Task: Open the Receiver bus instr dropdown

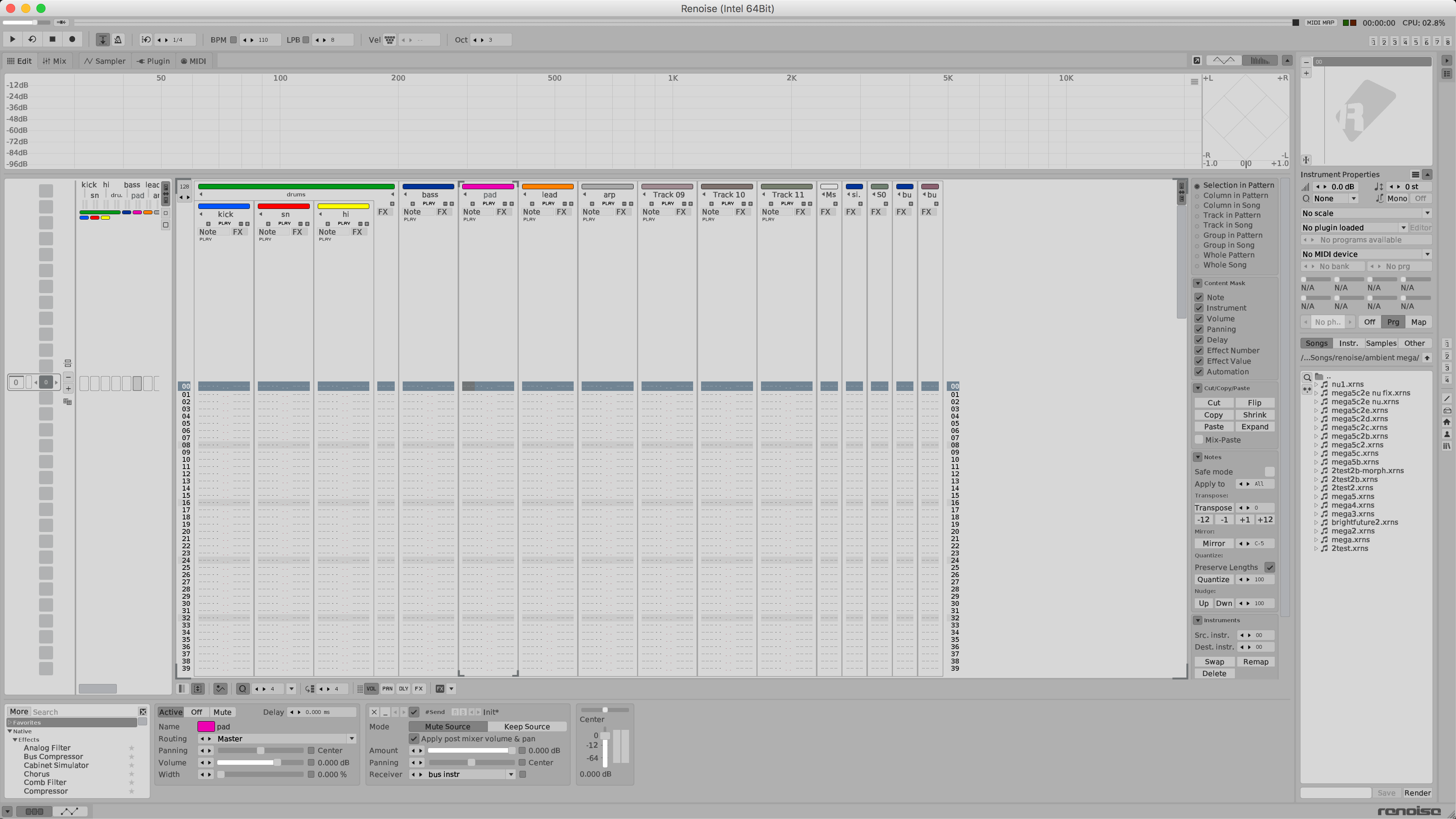Action: (463, 774)
